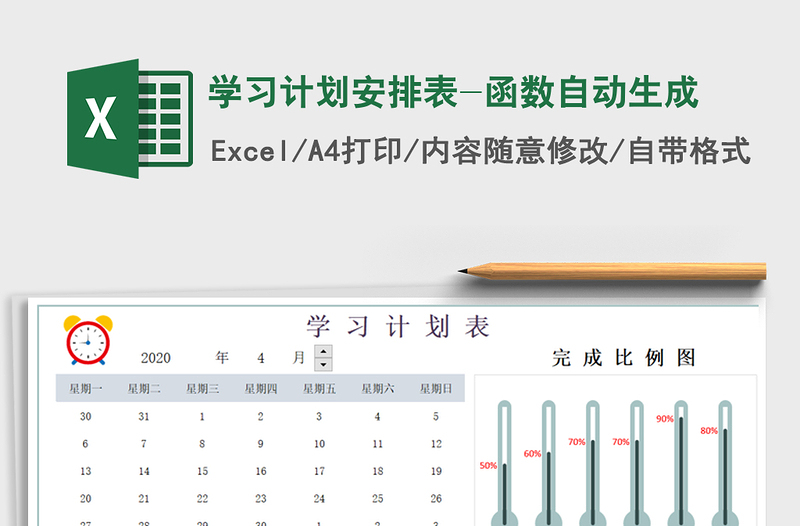Select calendar date cell 6
800x526 pixels.
tap(85, 444)
